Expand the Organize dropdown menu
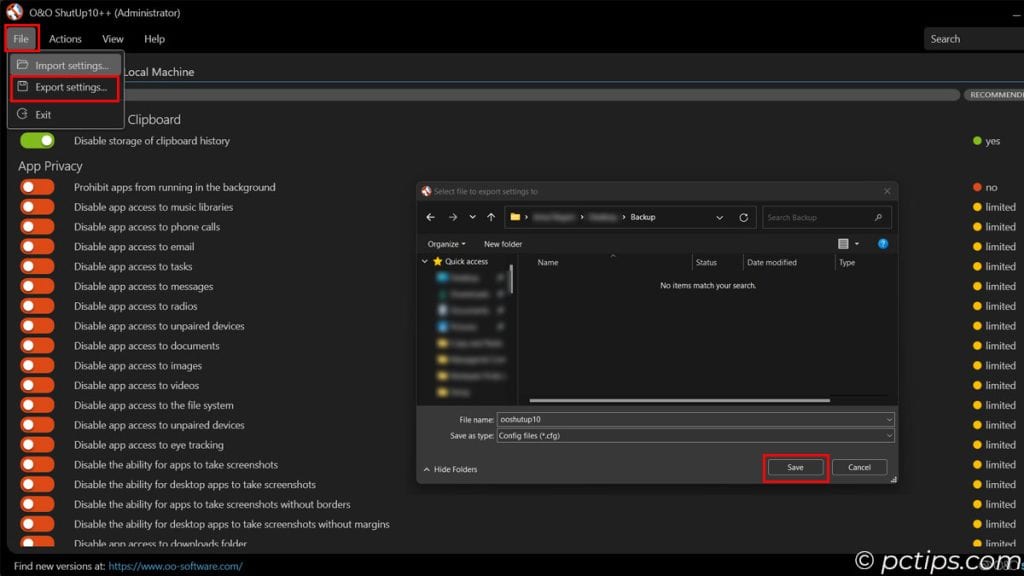 click(x=446, y=244)
